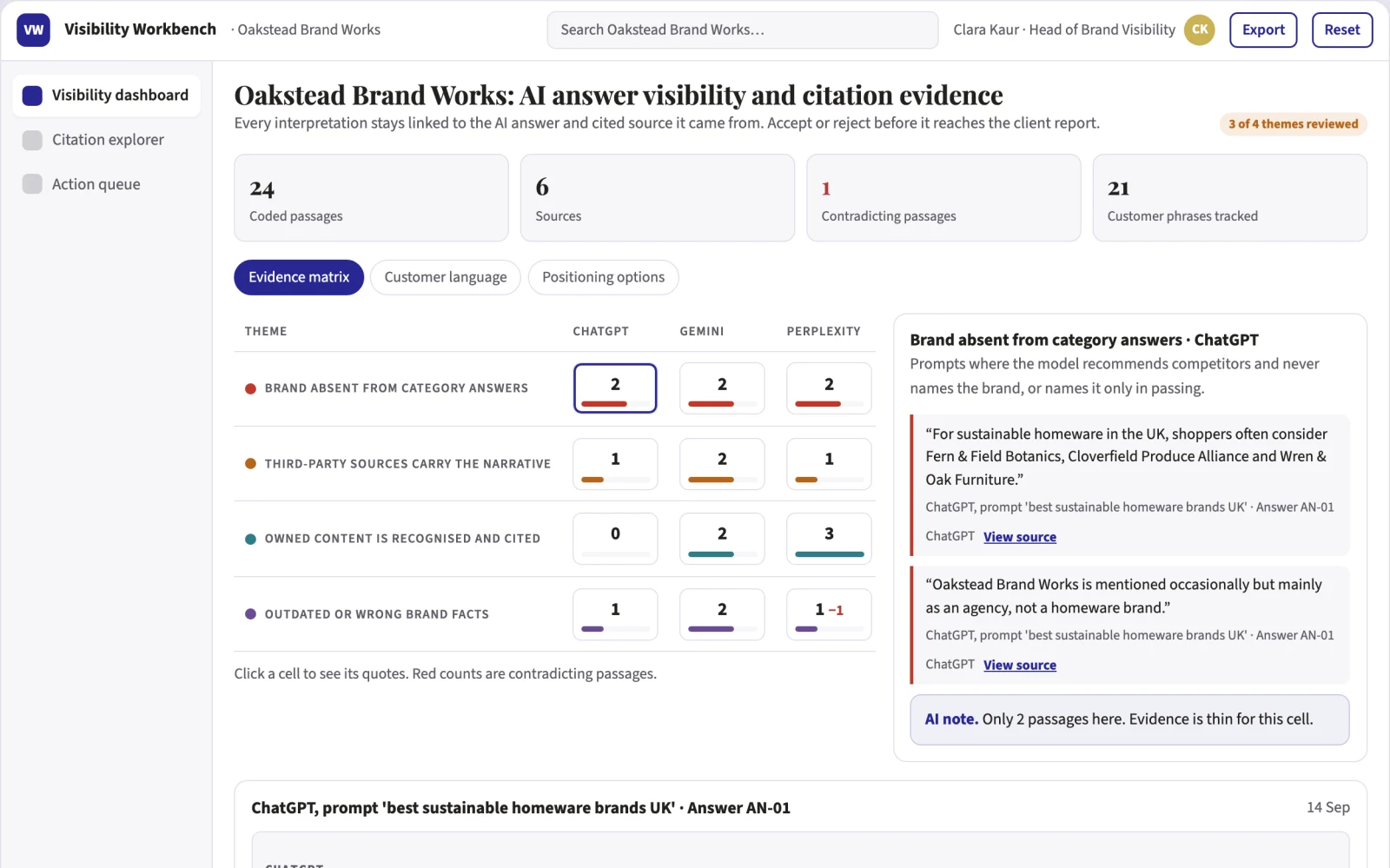Click the CHATGPT column header
1390x868 pixels.
click(x=600, y=331)
